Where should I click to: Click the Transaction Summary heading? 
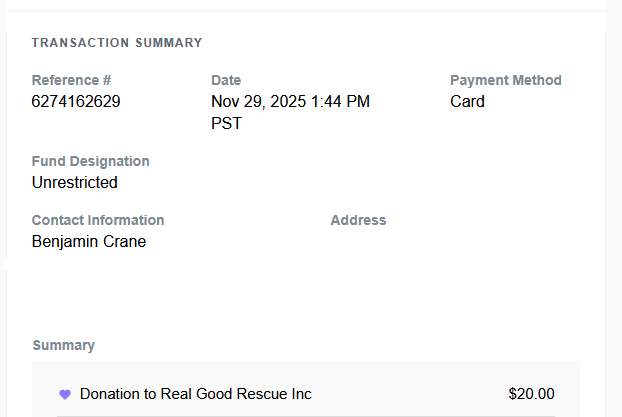pyautogui.click(x=117, y=43)
